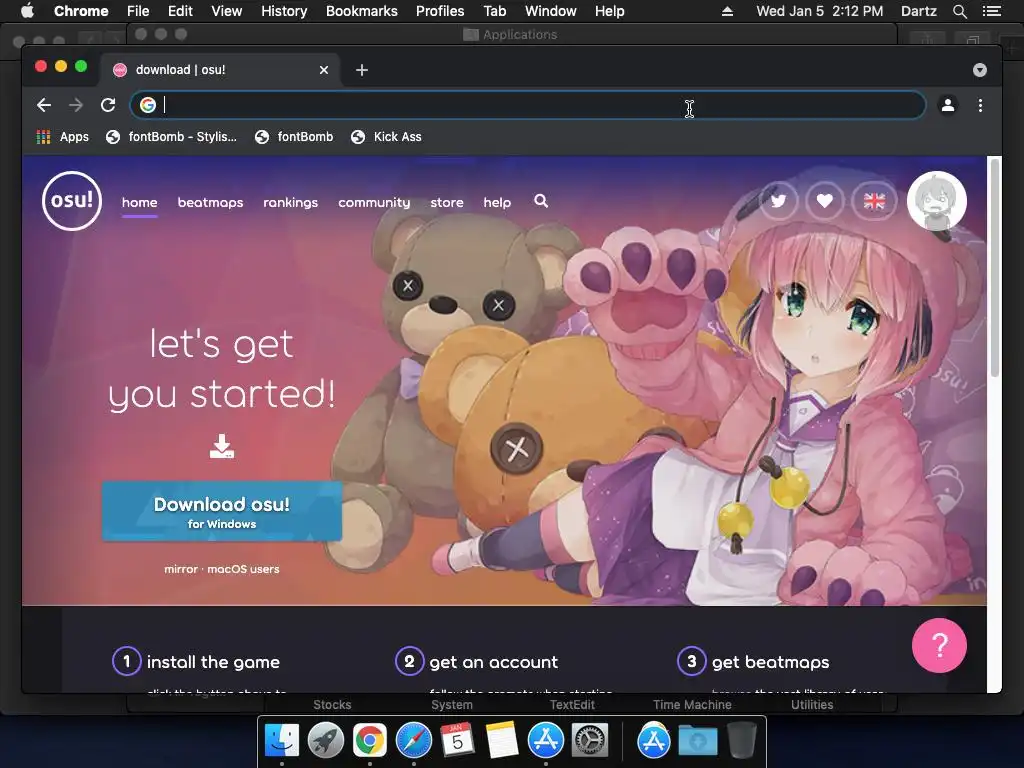Click the 'get an account' heading
This screenshot has height=768, width=1024.
click(494, 662)
